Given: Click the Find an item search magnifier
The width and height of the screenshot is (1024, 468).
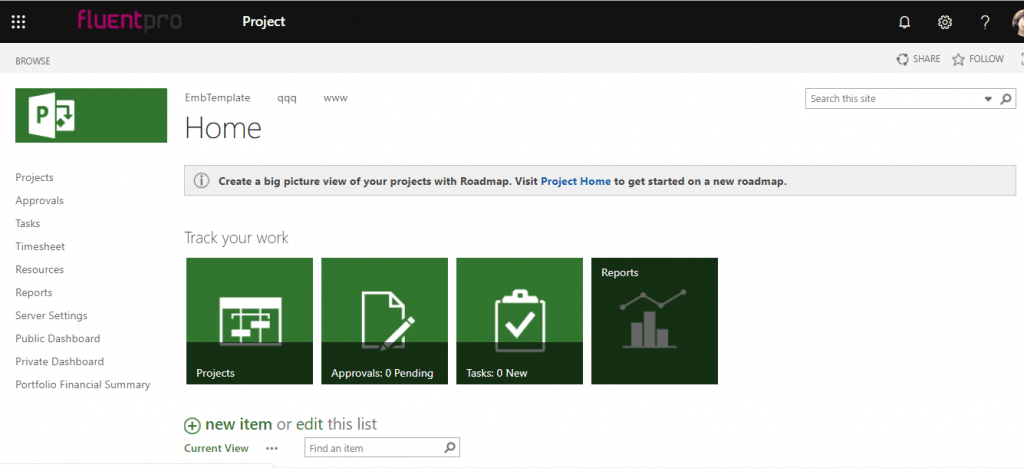Looking at the screenshot, I should [x=449, y=448].
